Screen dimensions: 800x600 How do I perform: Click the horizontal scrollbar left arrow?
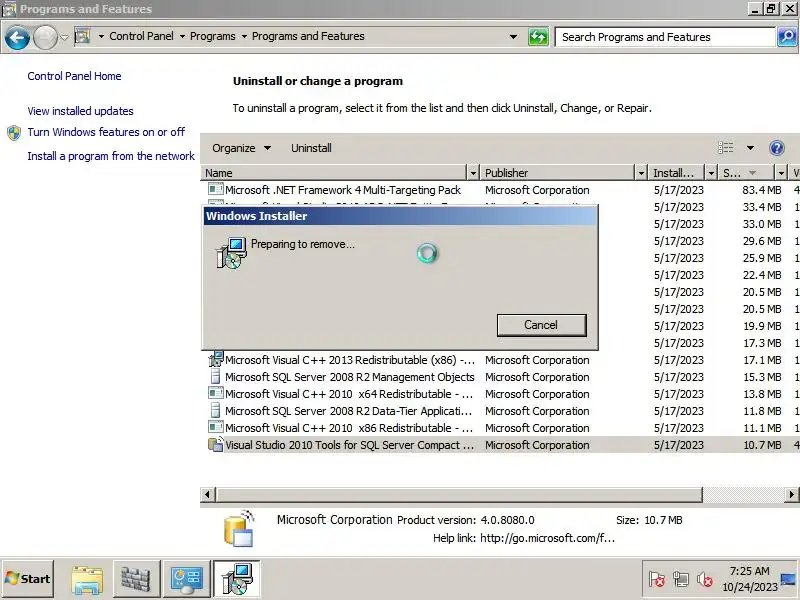[x=207, y=494]
